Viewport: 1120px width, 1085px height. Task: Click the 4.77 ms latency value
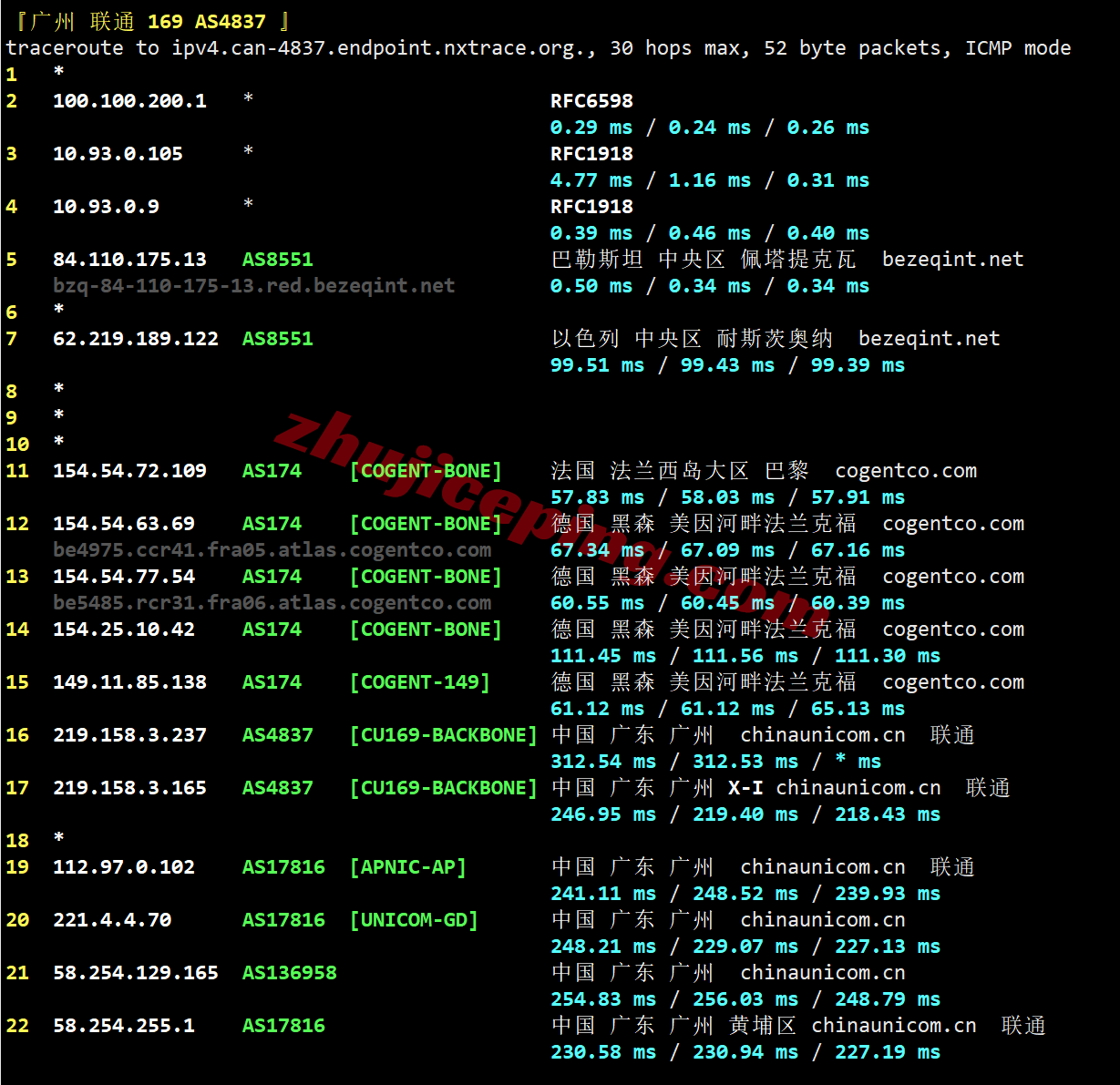click(x=591, y=180)
